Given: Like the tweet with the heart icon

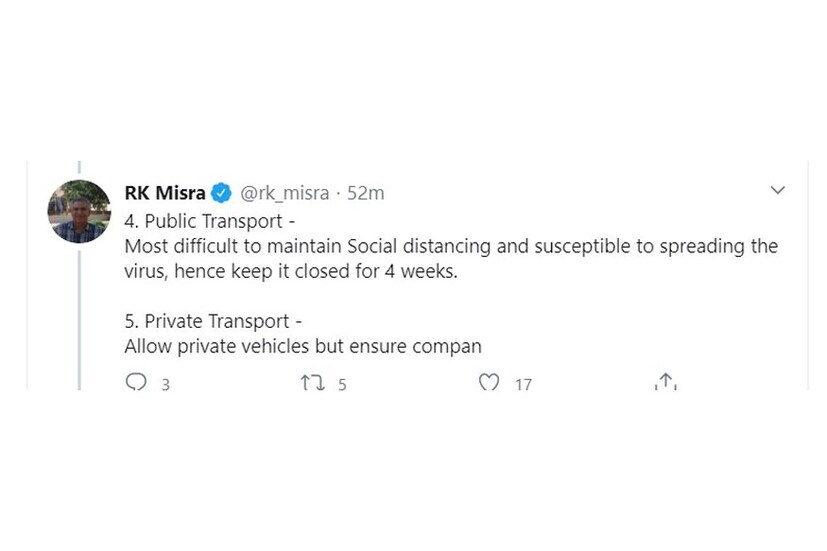Looking at the screenshot, I should tap(489, 383).
